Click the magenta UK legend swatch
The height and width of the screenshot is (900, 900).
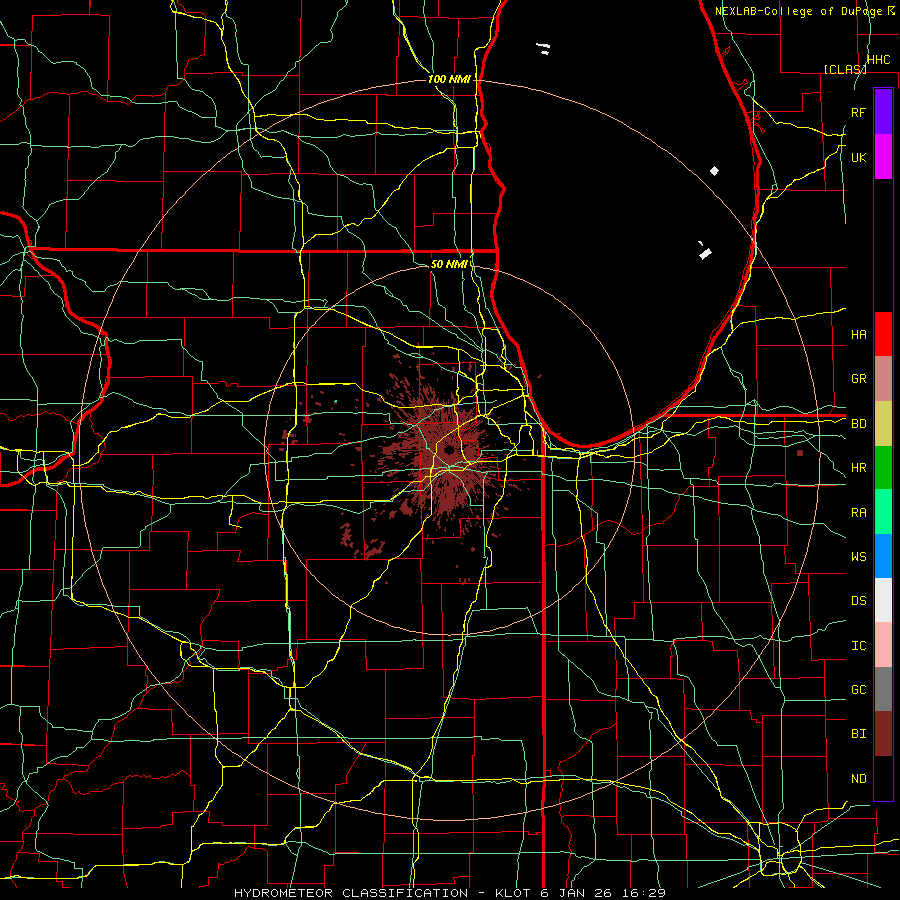(x=883, y=157)
